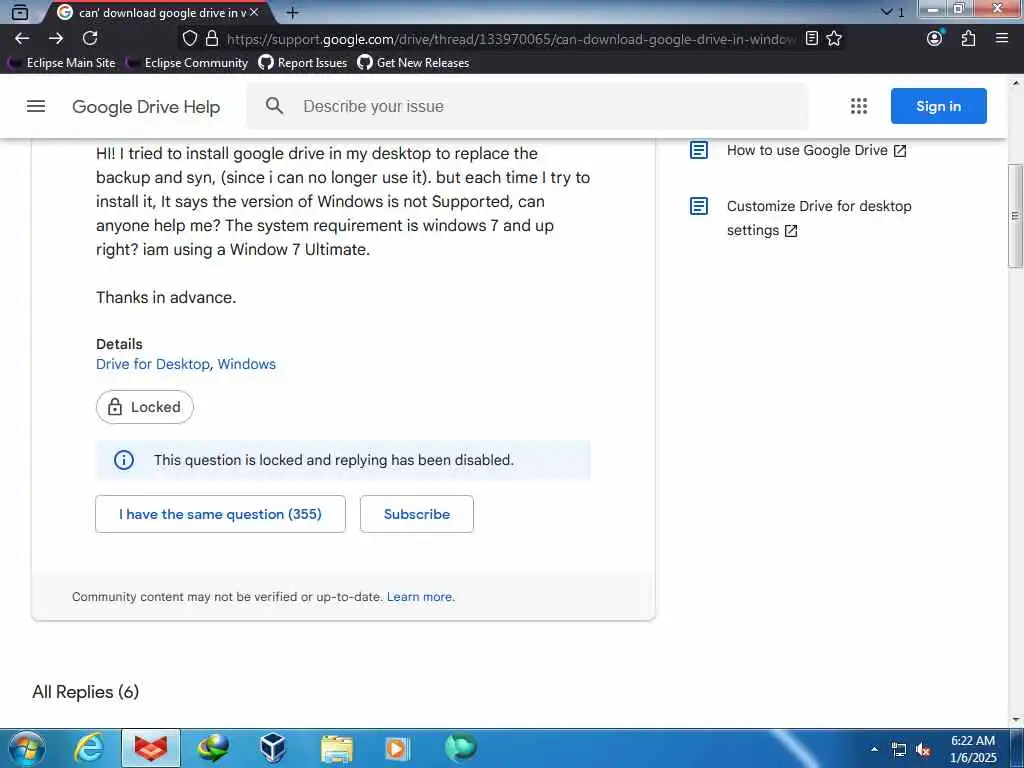1024x768 pixels.
Task: Click the page vertical scrollbar thumb
Action: click(x=1015, y=216)
